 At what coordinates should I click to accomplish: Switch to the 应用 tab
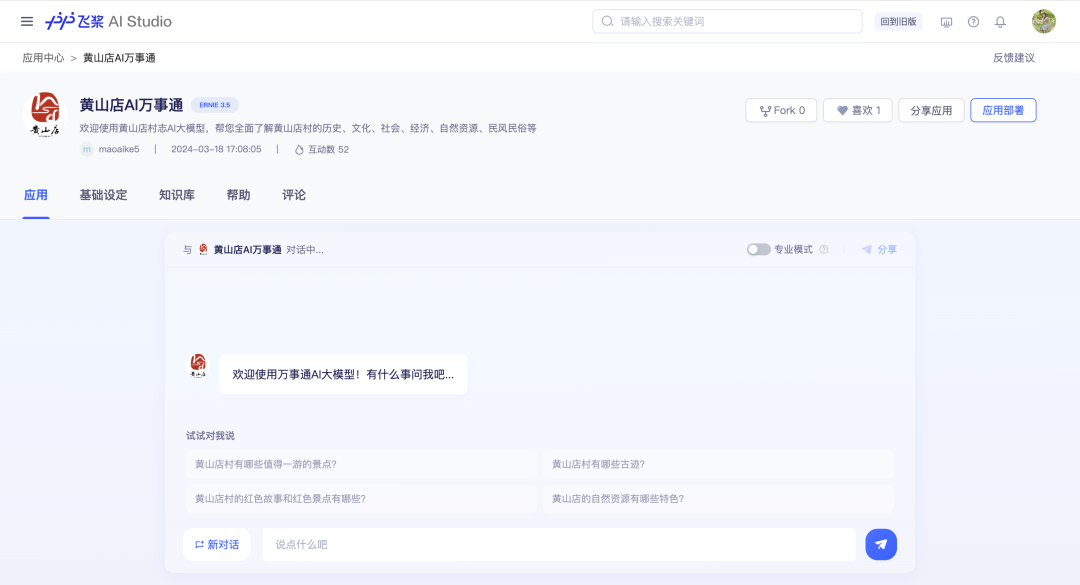tap(36, 195)
